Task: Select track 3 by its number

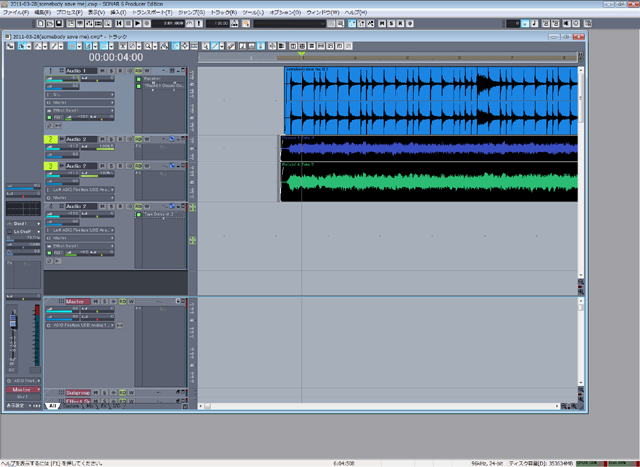Action: point(51,166)
